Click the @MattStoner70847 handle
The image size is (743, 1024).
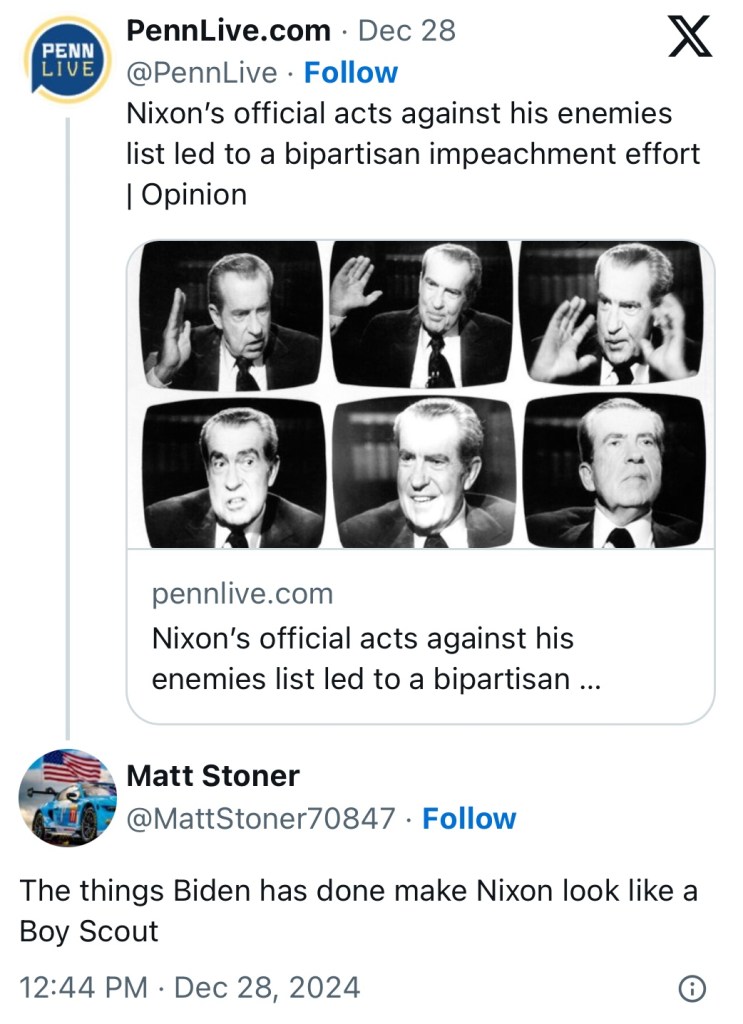[261, 819]
